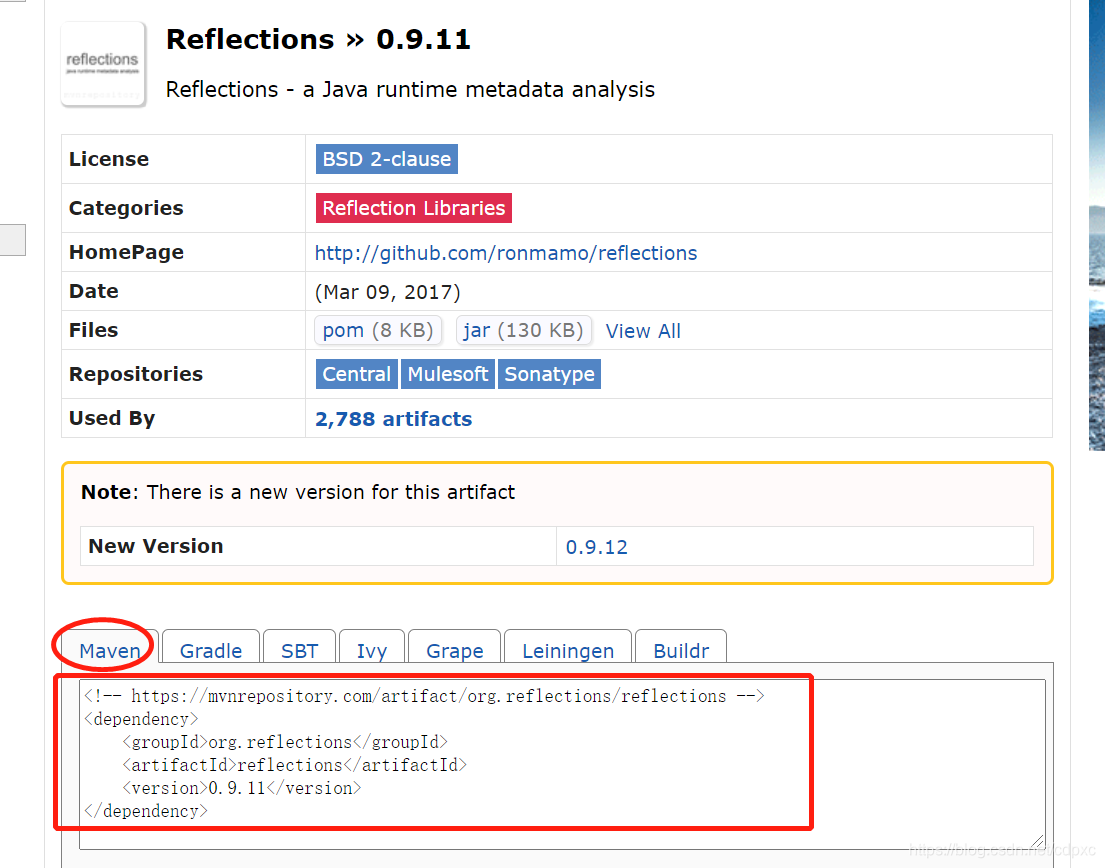Switch to the SBT tab
Image resolution: width=1105 pixels, height=868 pixels.
click(x=300, y=649)
